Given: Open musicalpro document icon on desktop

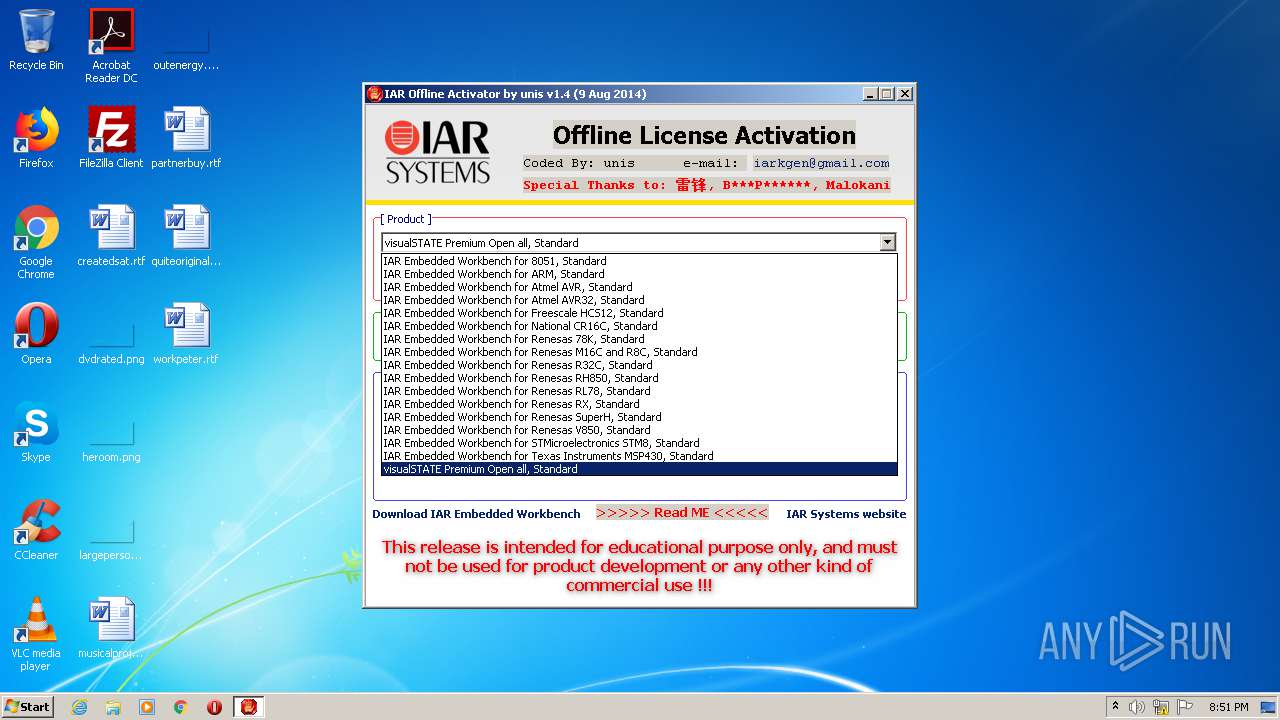Looking at the screenshot, I should [x=111, y=628].
